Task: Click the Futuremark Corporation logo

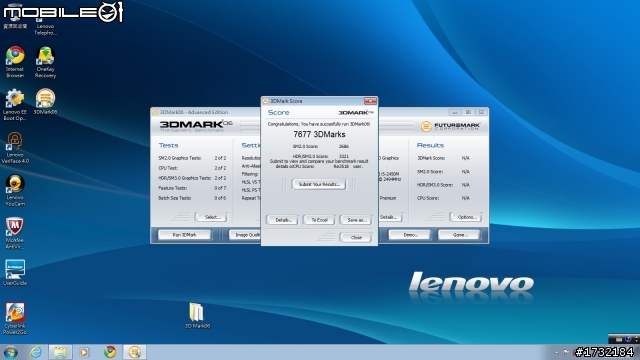Action: 450,126
